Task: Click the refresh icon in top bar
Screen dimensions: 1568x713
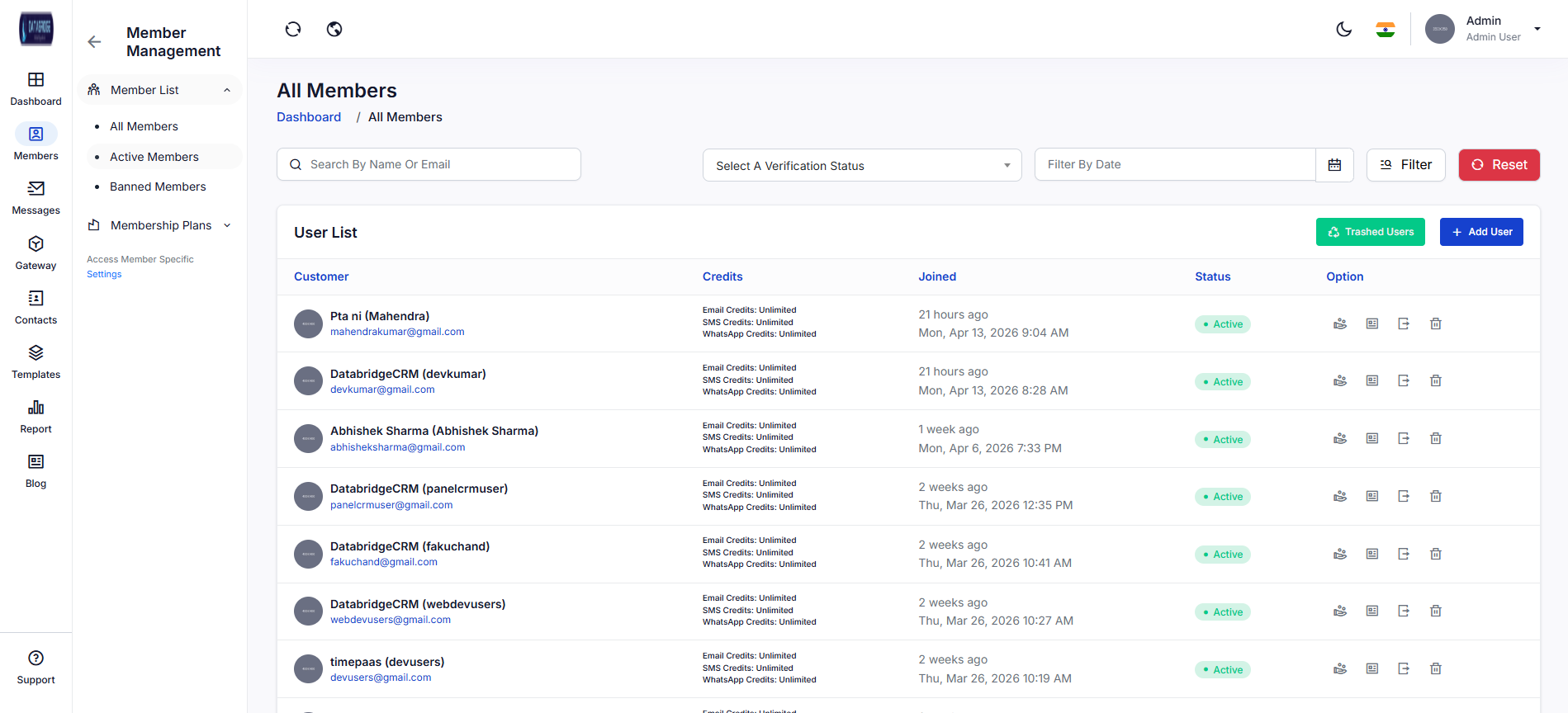Action: point(293,30)
